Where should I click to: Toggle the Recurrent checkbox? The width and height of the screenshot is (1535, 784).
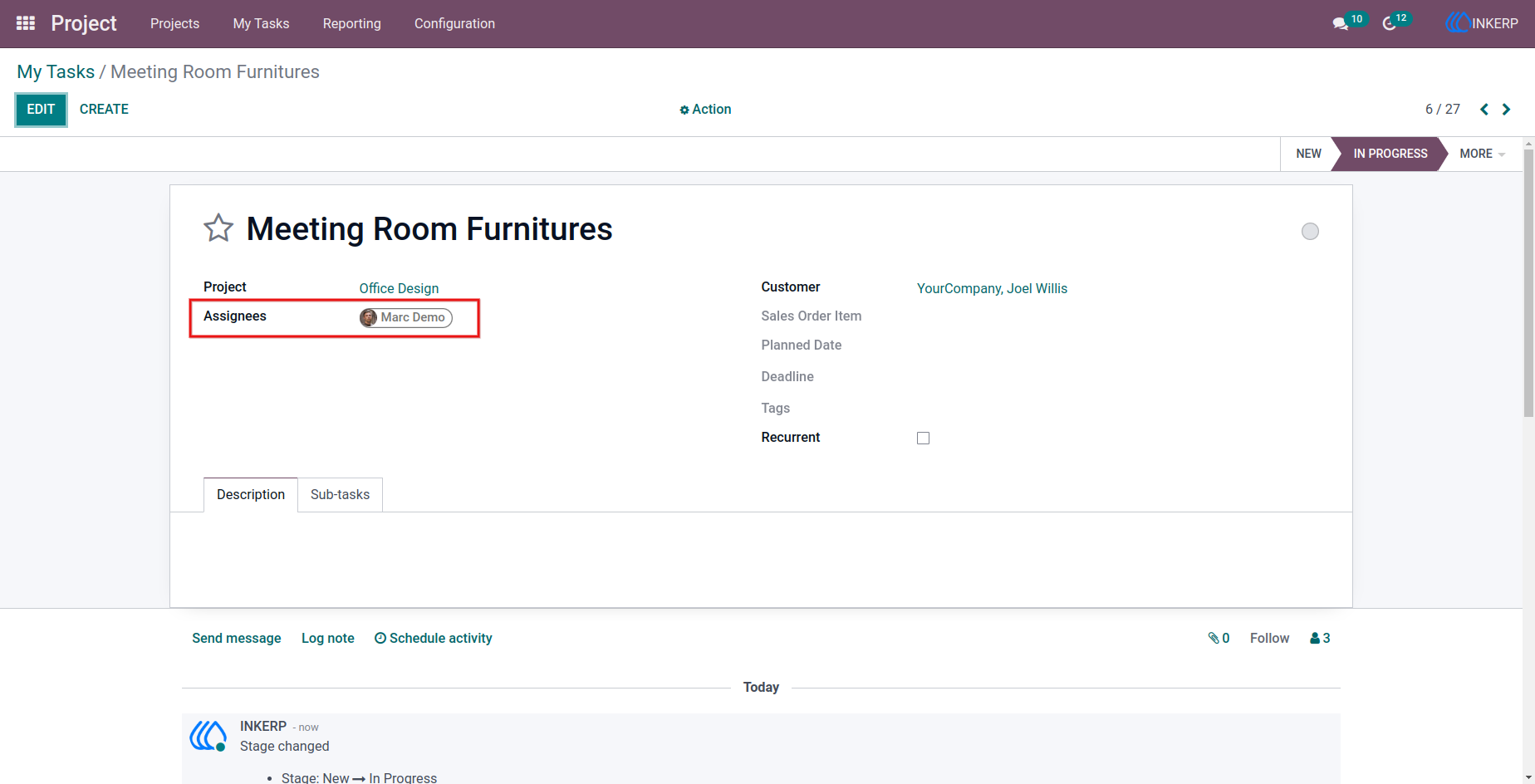click(x=923, y=438)
